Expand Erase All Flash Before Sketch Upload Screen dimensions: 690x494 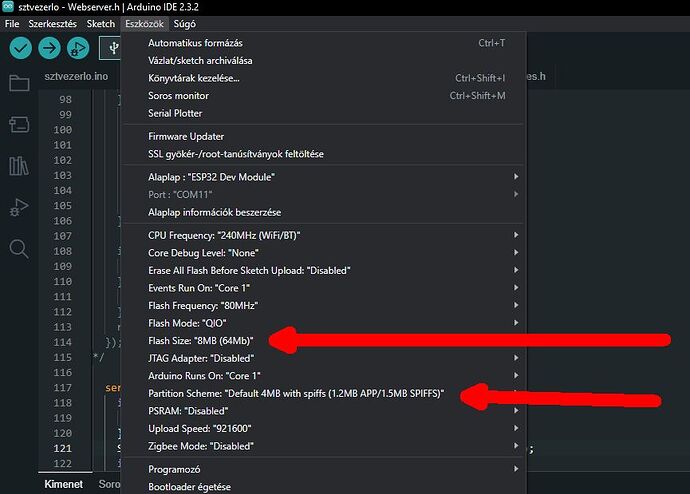[323, 271]
